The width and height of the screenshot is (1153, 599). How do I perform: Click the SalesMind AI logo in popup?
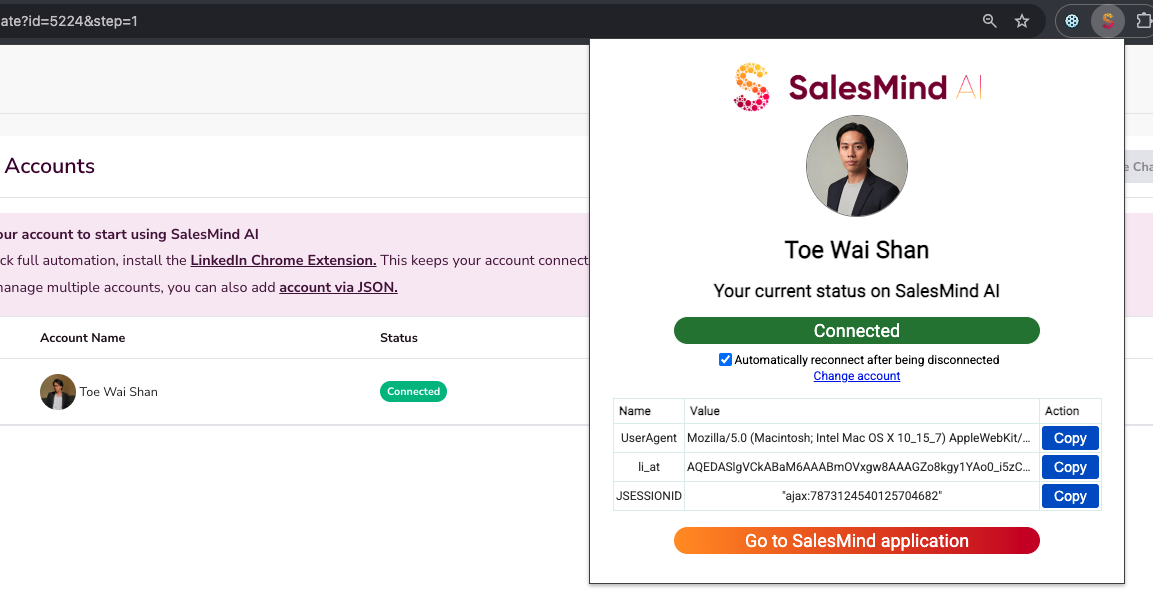[857, 87]
